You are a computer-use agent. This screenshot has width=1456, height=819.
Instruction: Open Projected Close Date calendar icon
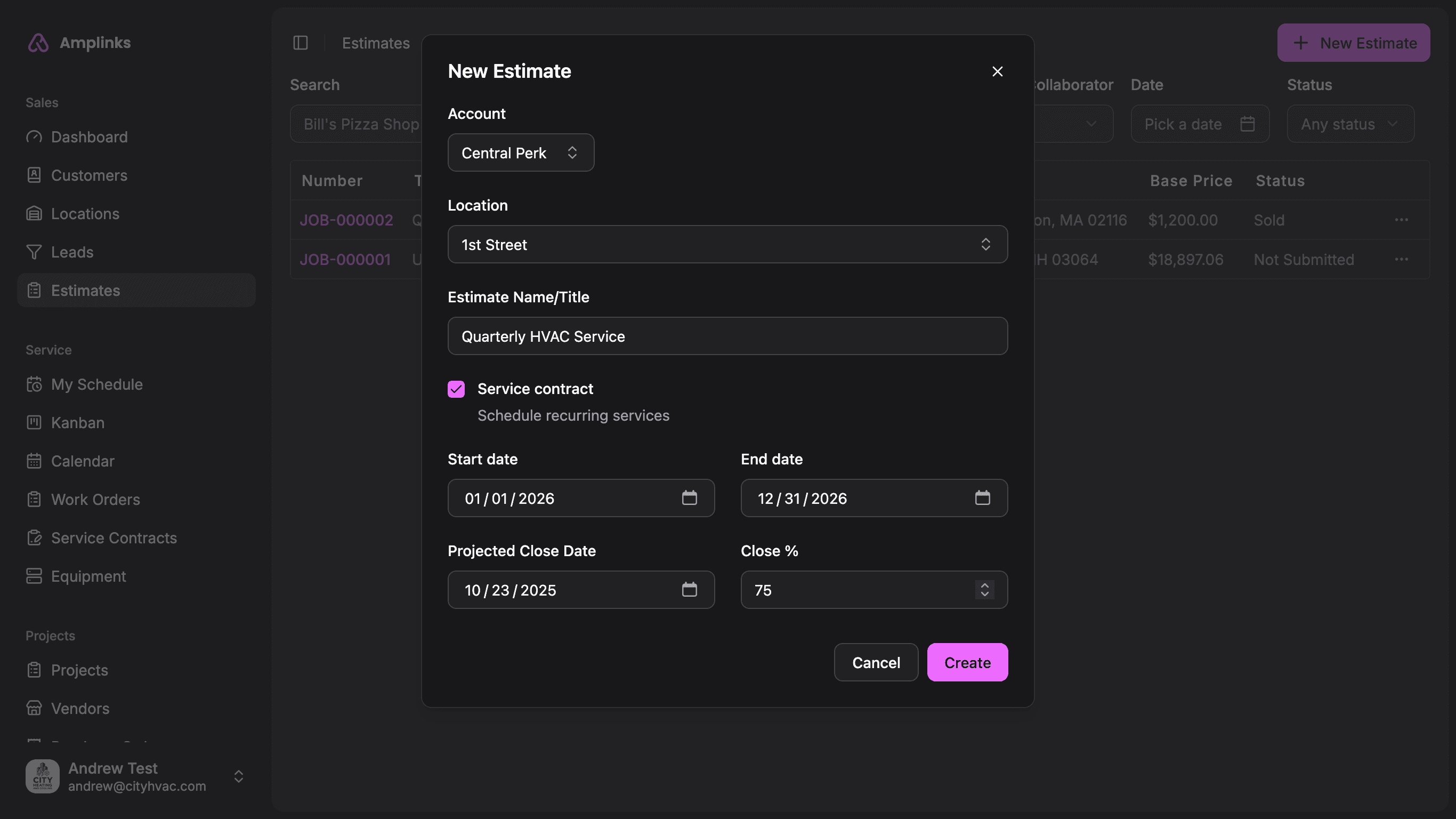689,589
